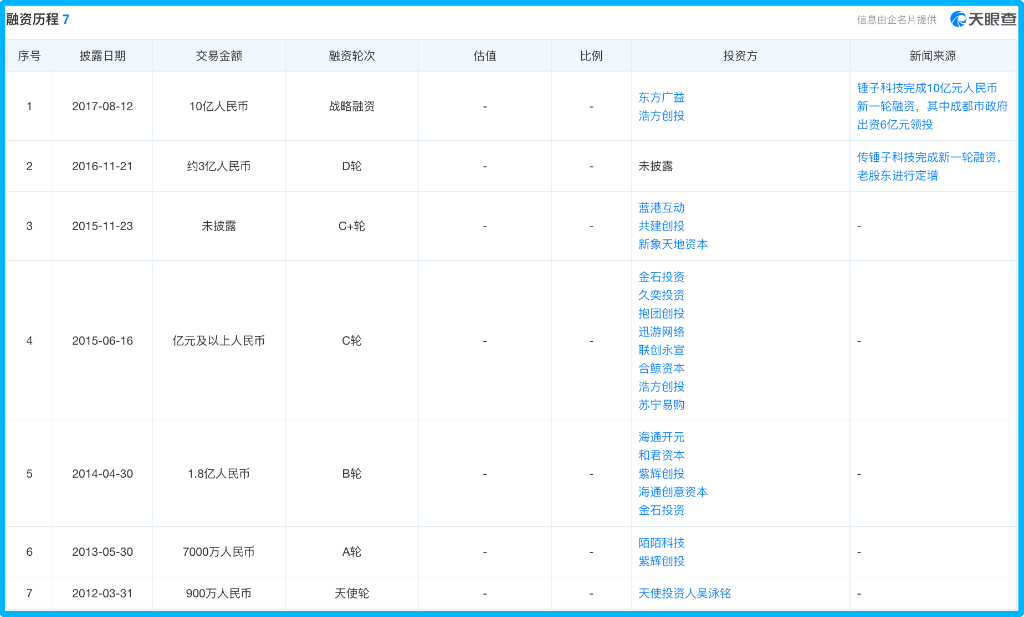Screen dimensions: 1024x617
Task: Select amount cell 10亿人民币
Action: pos(219,106)
